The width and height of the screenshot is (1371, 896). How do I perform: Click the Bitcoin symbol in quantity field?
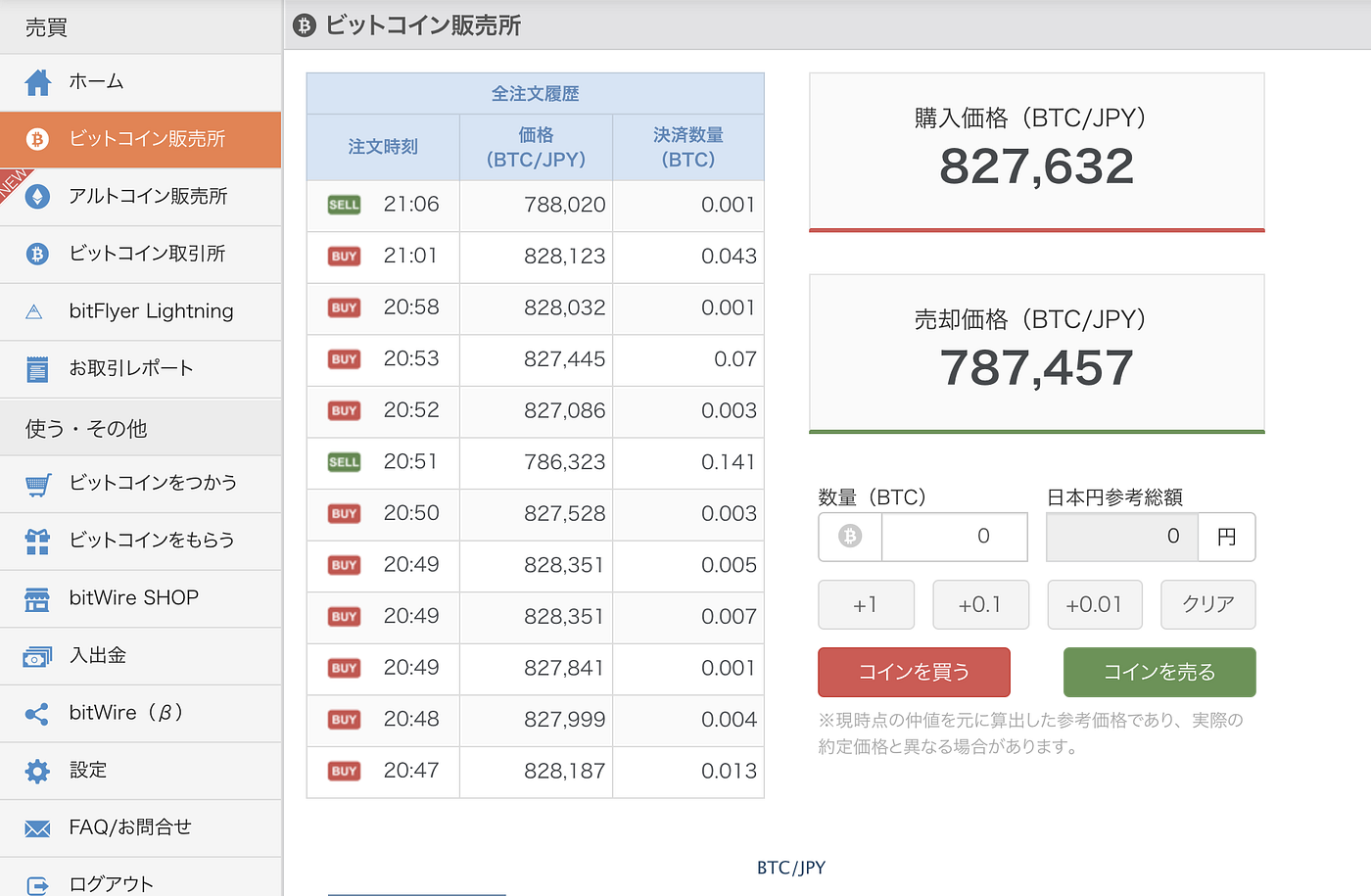point(850,537)
